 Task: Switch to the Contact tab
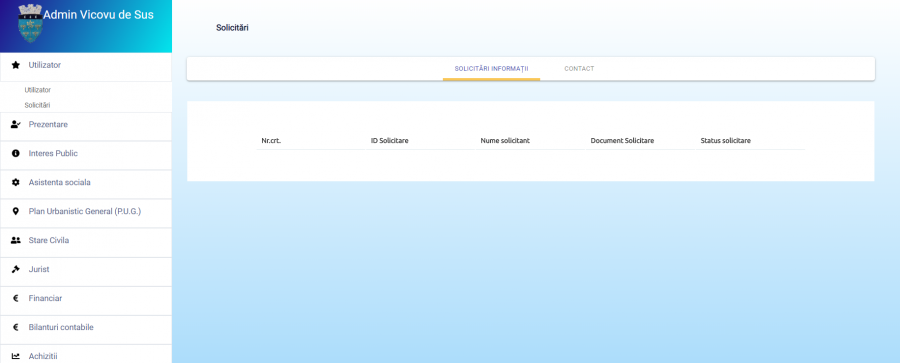pos(579,68)
